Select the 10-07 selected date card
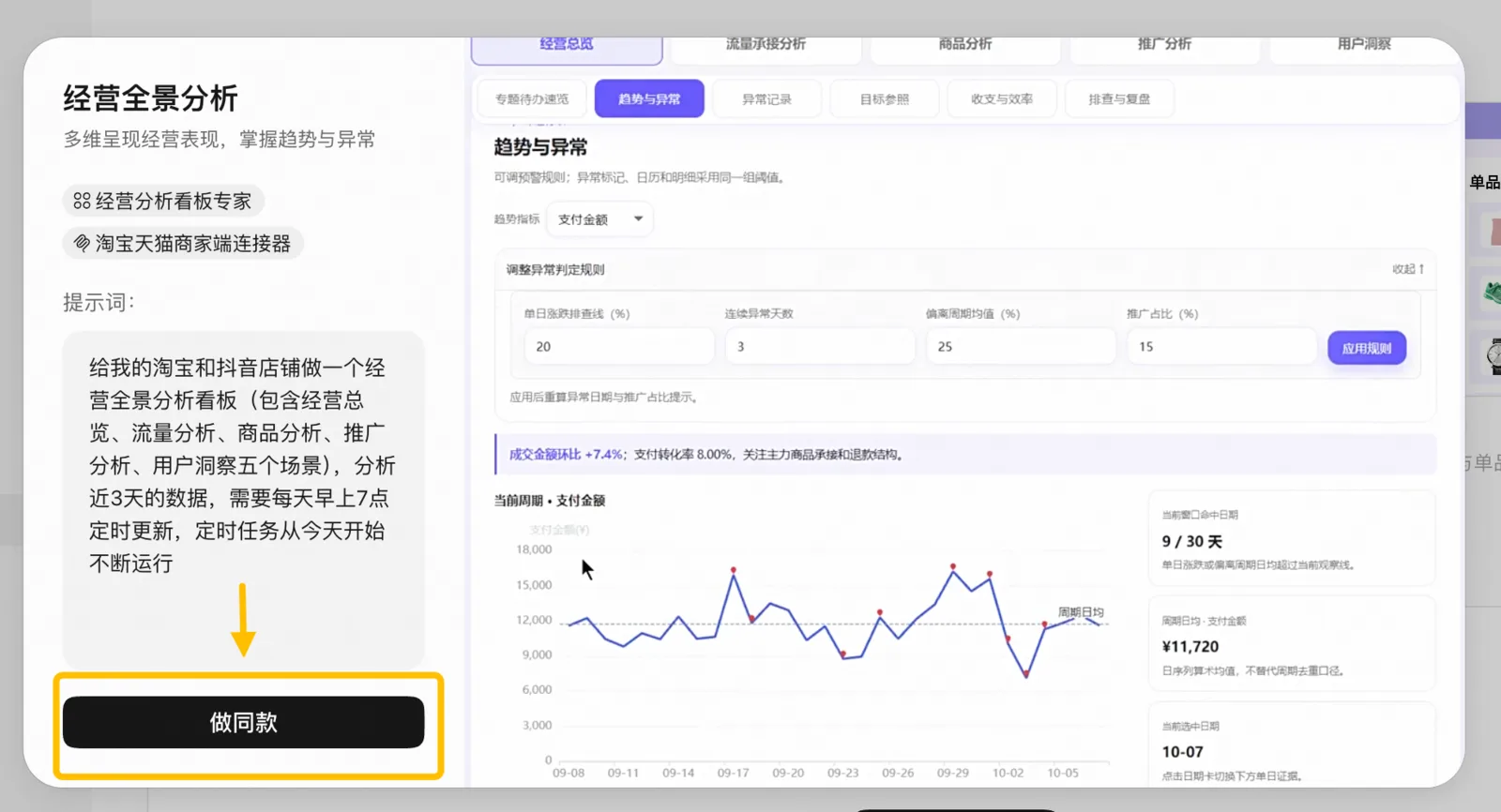 [x=1292, y=745]
